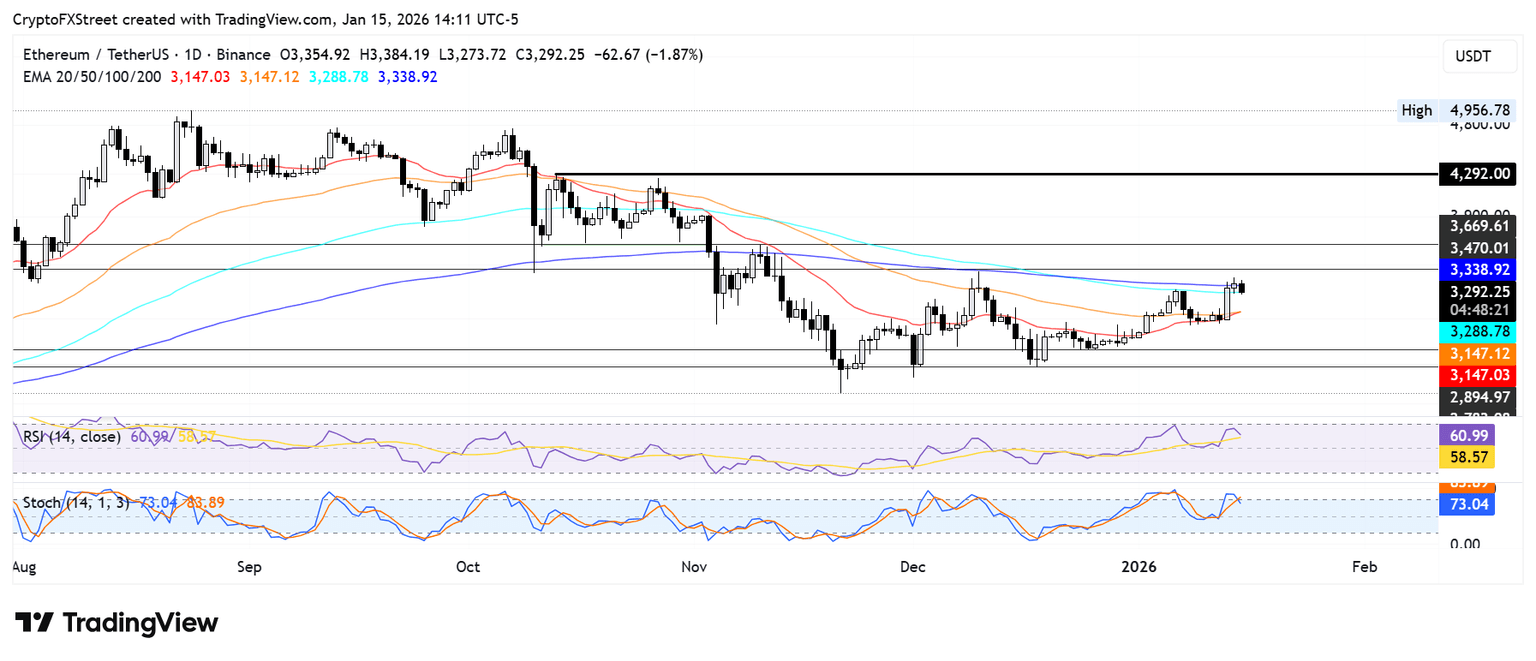Screen dimensions: 1536x661
Task: Select the RSI (14, close) indicator label
Action: 72,436
